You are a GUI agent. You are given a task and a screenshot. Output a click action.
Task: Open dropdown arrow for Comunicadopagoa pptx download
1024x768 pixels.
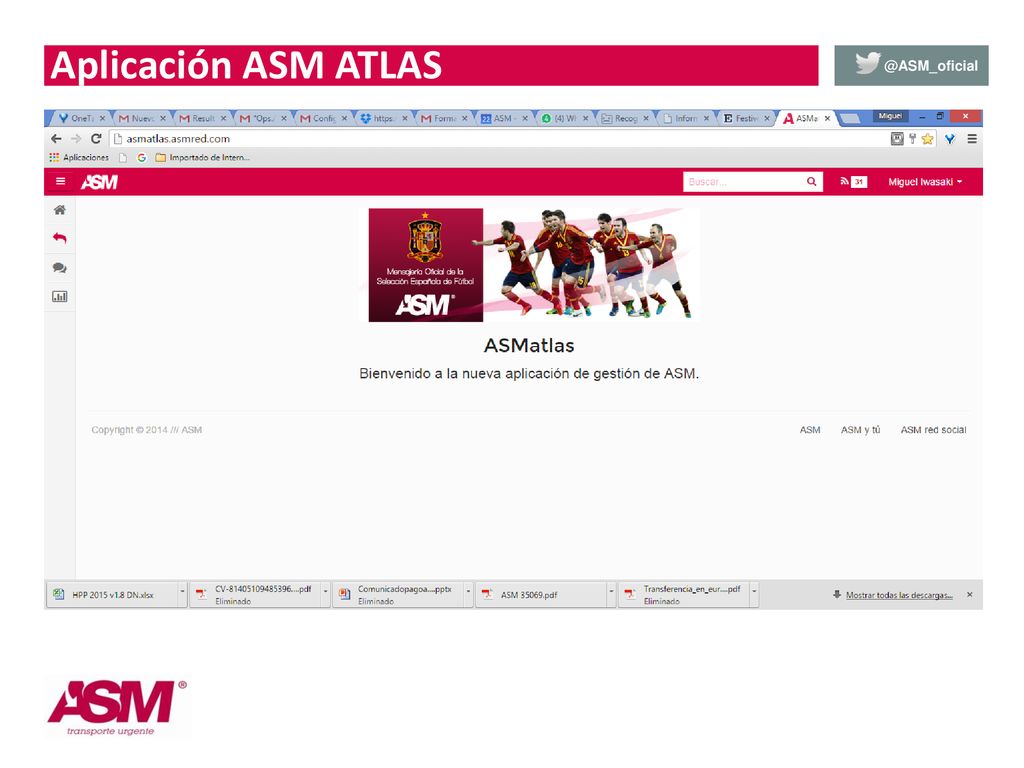pyautogui.click(x=468, y=592)
